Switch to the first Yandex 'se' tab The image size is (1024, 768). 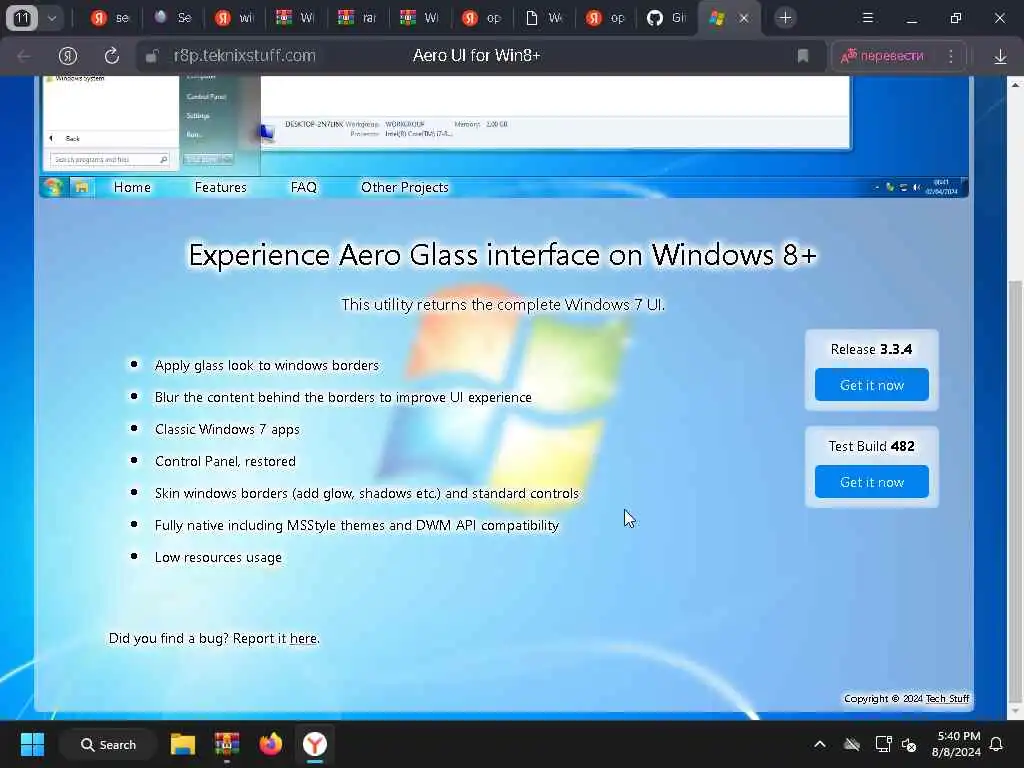110,18
